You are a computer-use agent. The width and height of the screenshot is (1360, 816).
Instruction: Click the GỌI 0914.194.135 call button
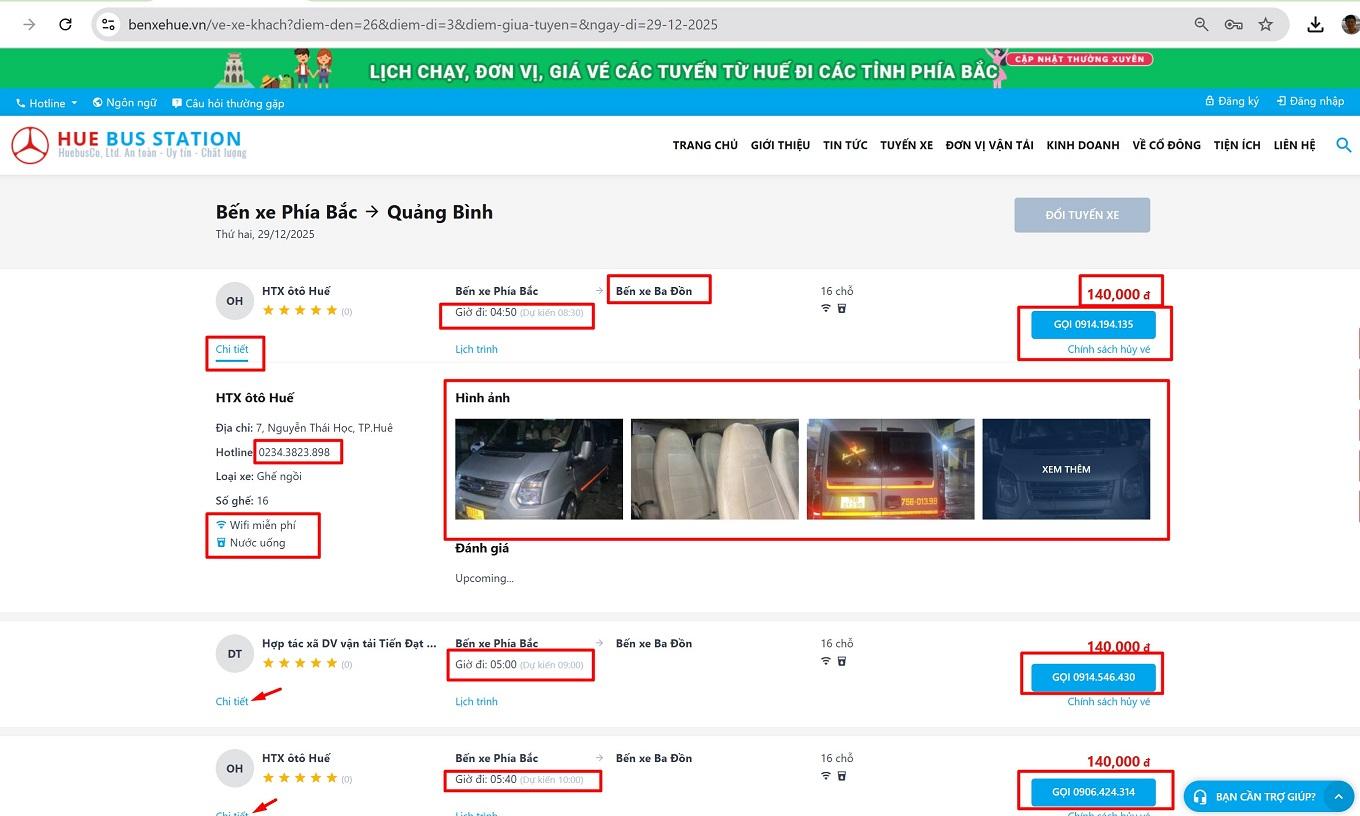click(x=1092, y=324)
